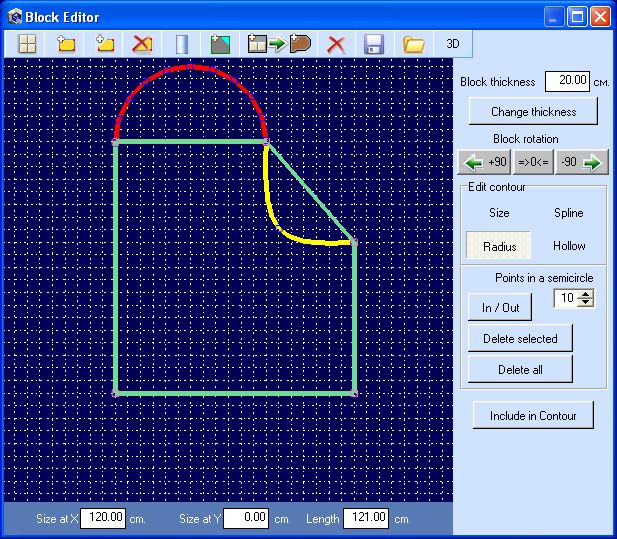617x539 pixels.
Task: Click the delete block icon with red X
Action: click(x=142, y=44)
